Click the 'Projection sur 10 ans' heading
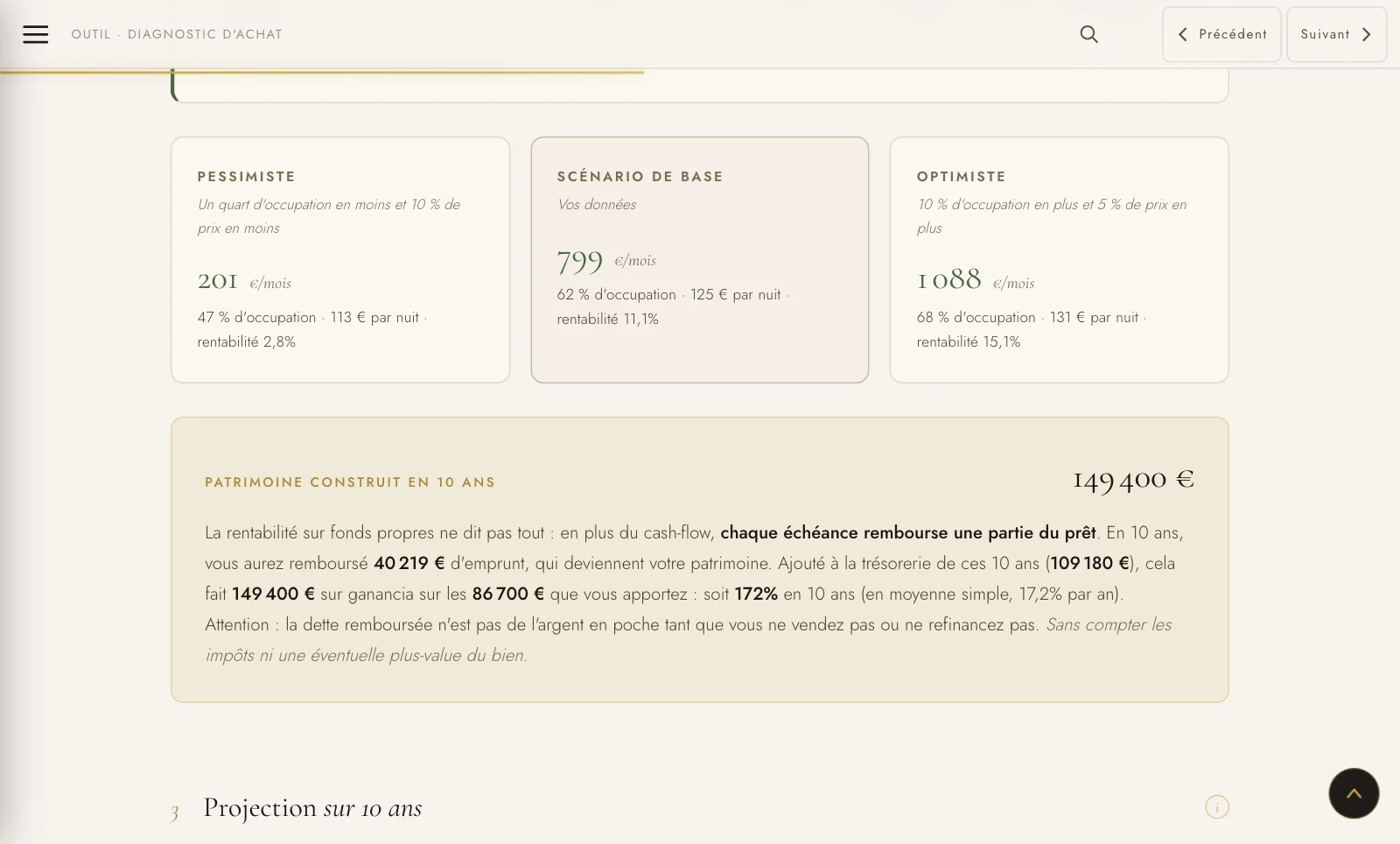Screen dimensions: 1400x844 312,808
